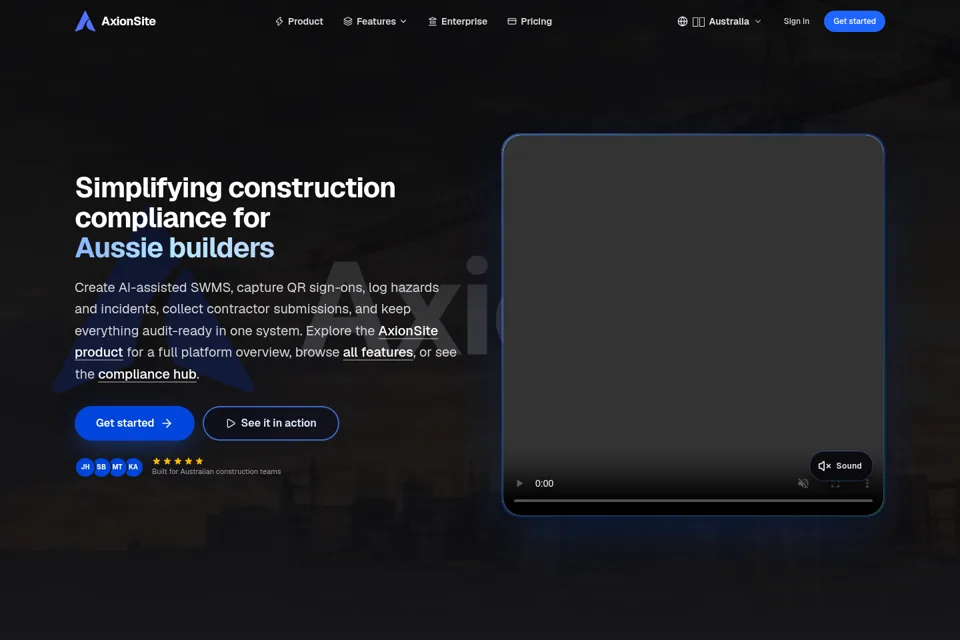Image resolution: width=960 pixels, height=640 pixels.
Task: Click the video progress bar
Action: point(693,500)
